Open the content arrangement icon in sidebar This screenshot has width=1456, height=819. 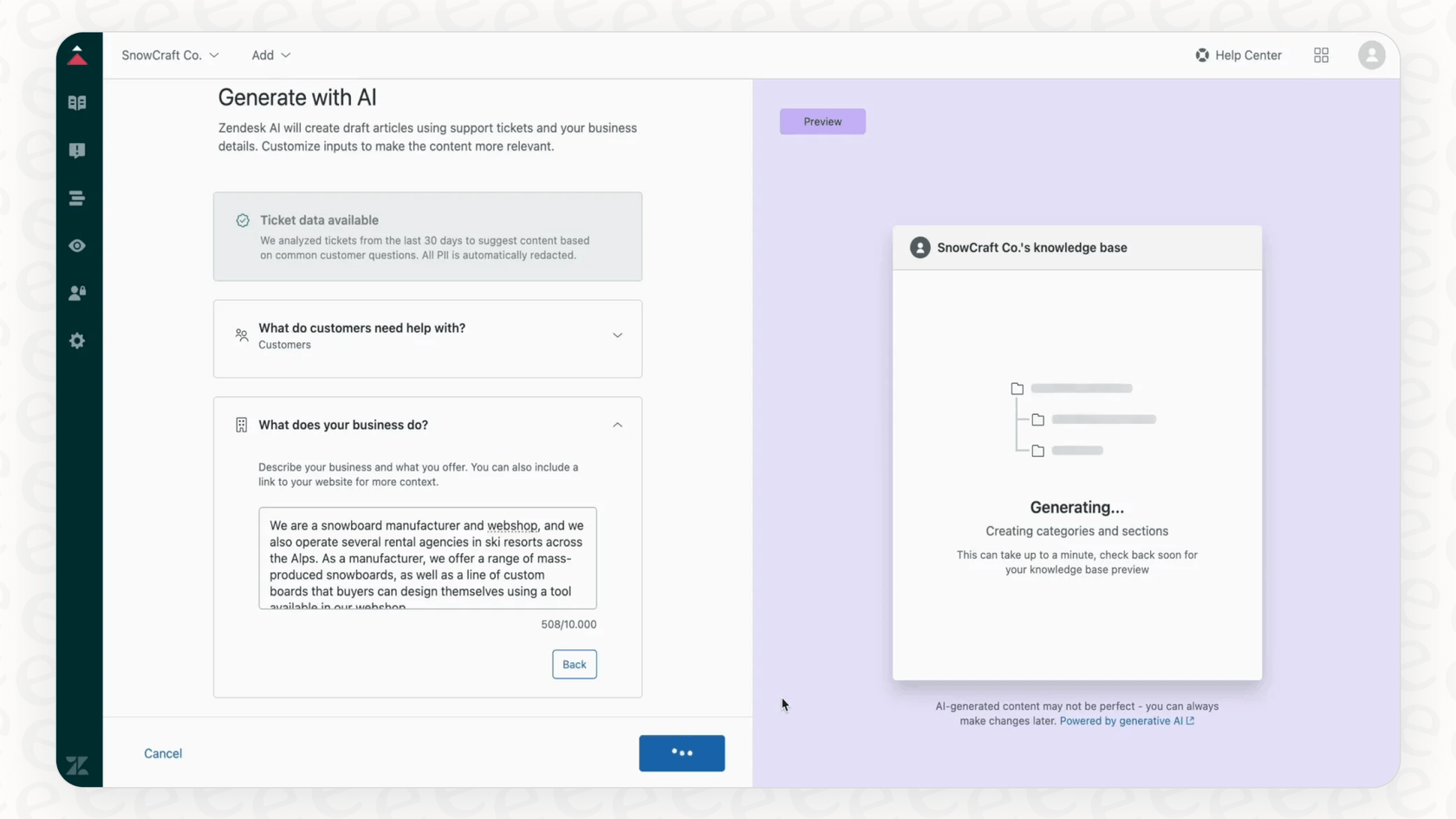pos(77,198)
